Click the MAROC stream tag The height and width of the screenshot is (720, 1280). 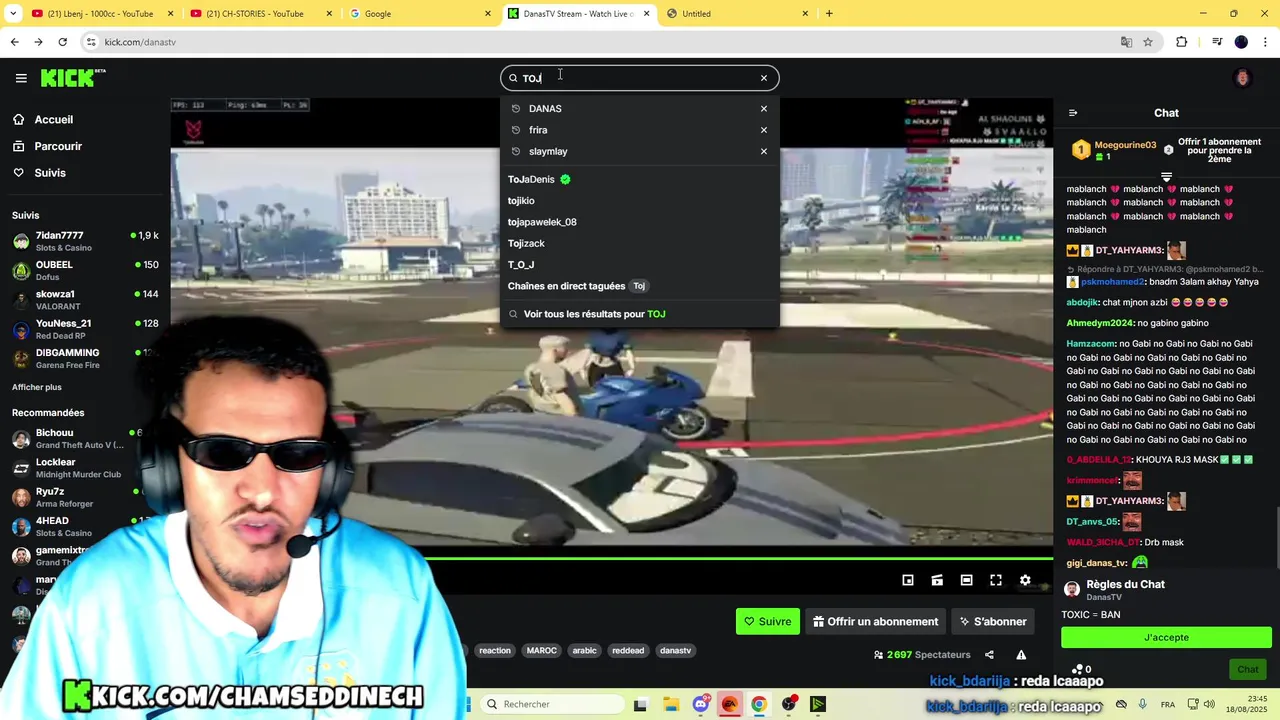pyautogui.click(x=542, y=651)
